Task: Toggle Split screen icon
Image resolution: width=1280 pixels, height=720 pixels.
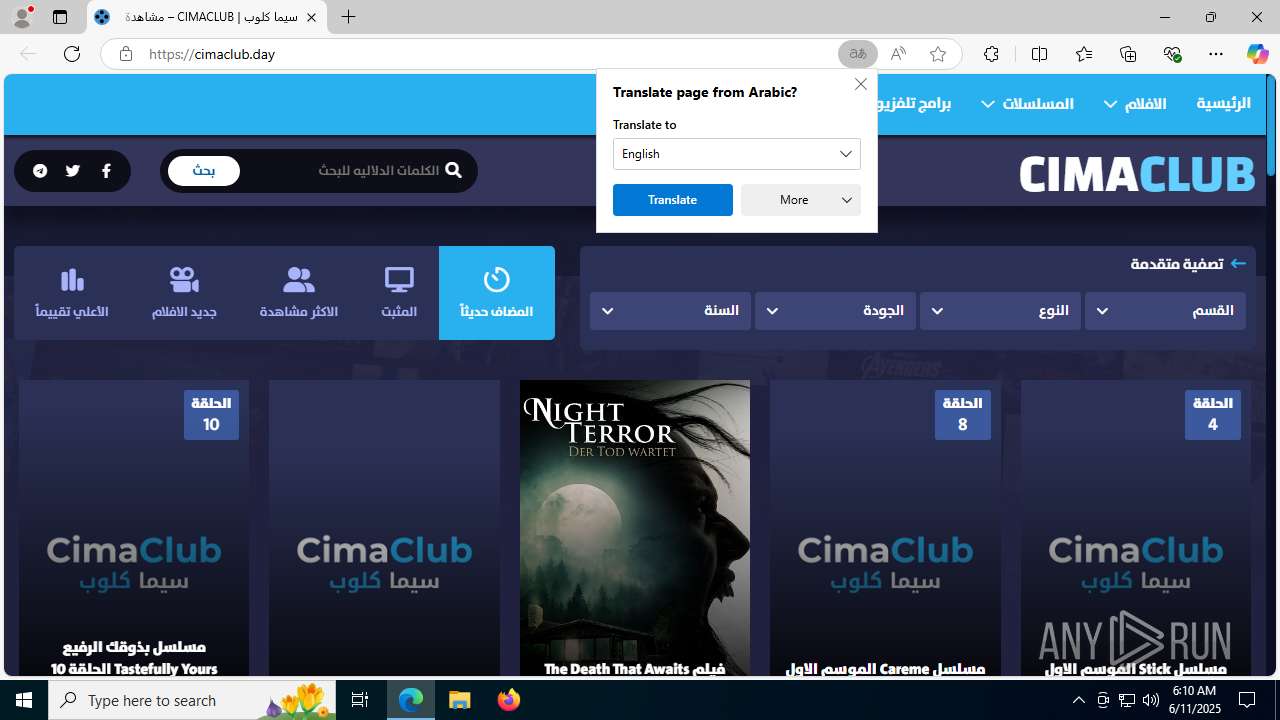Action: coord(1039,54)
